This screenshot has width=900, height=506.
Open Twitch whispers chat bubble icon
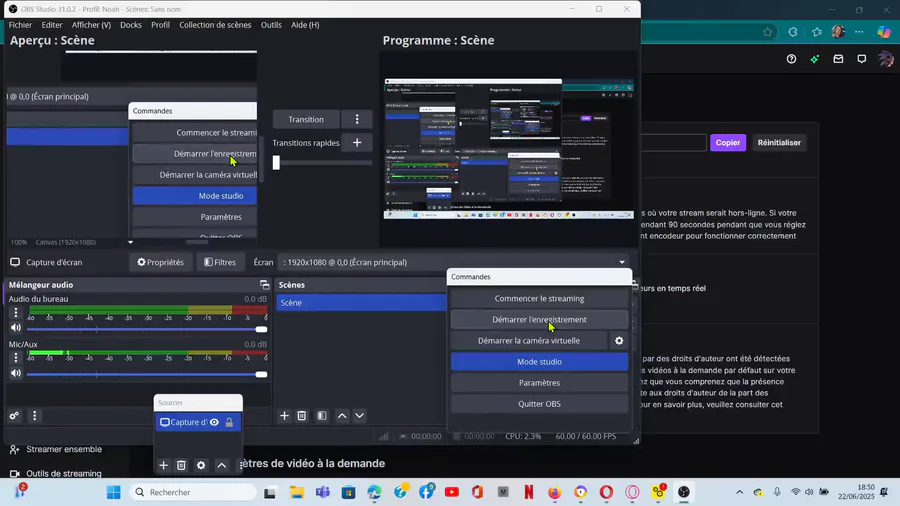click(862, 59)
